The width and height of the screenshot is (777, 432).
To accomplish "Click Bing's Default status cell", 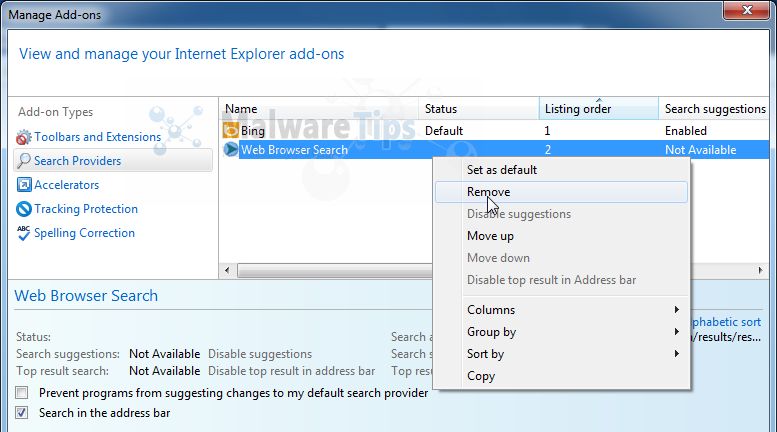I will coord(444,131).
